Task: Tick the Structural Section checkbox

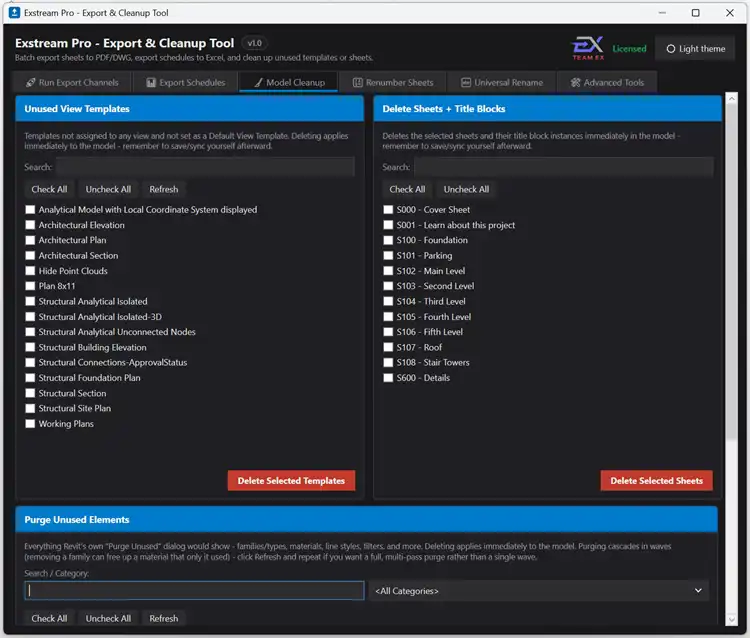Action: click(30, 393)
